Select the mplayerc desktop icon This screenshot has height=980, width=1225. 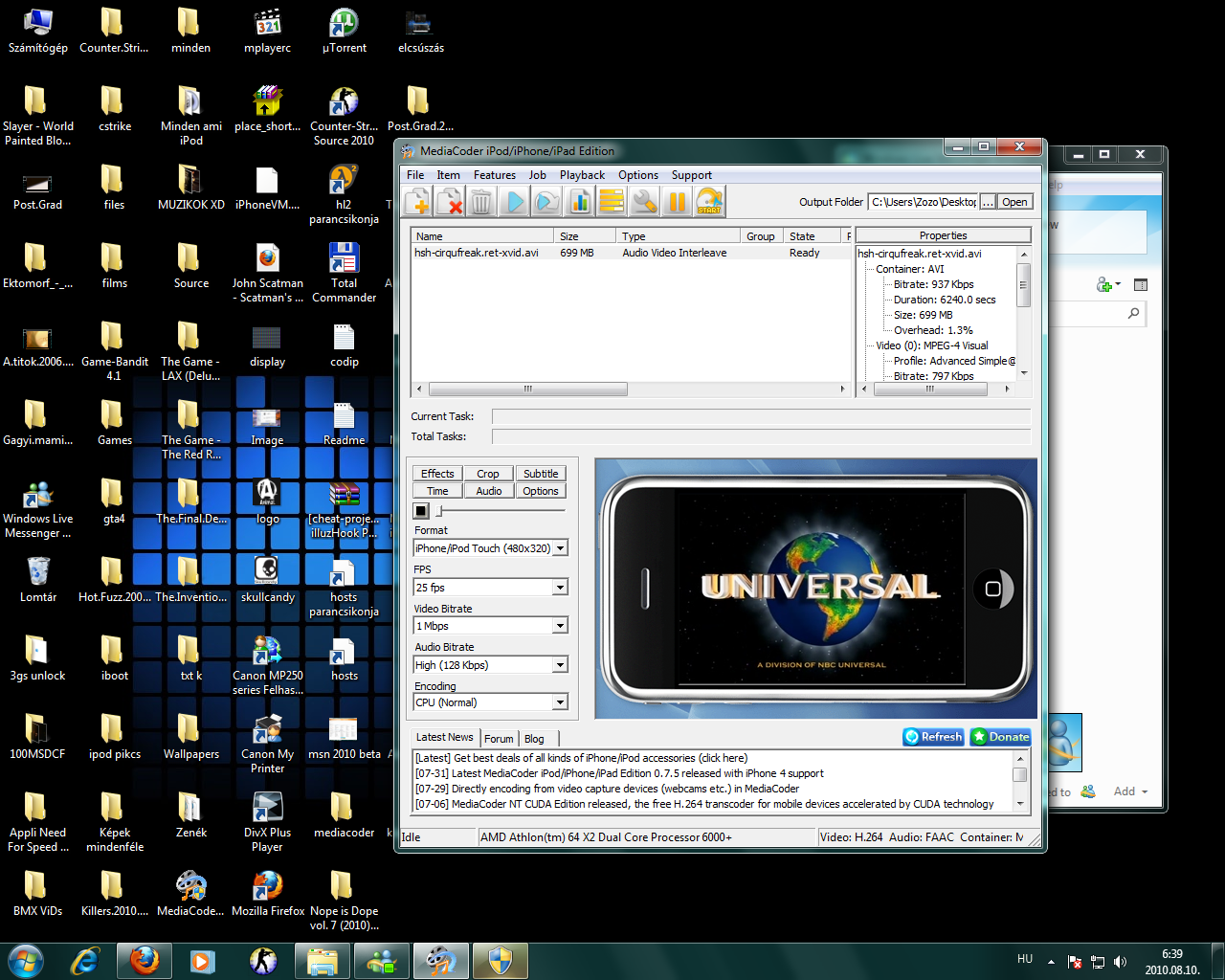[x=267, y=30]
